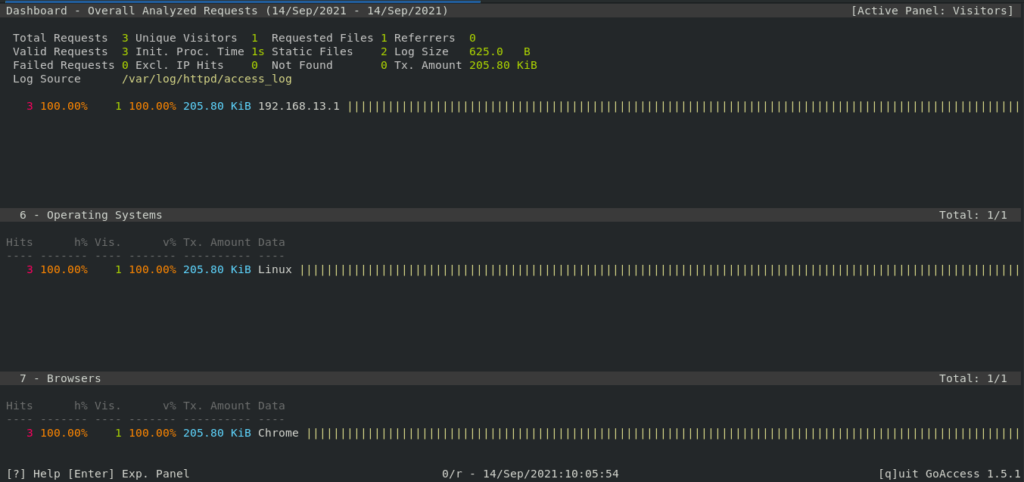Viewport: 1024px width, 482px height.
Task: Click the Requested Files label
Action: (x=323, y=38)
